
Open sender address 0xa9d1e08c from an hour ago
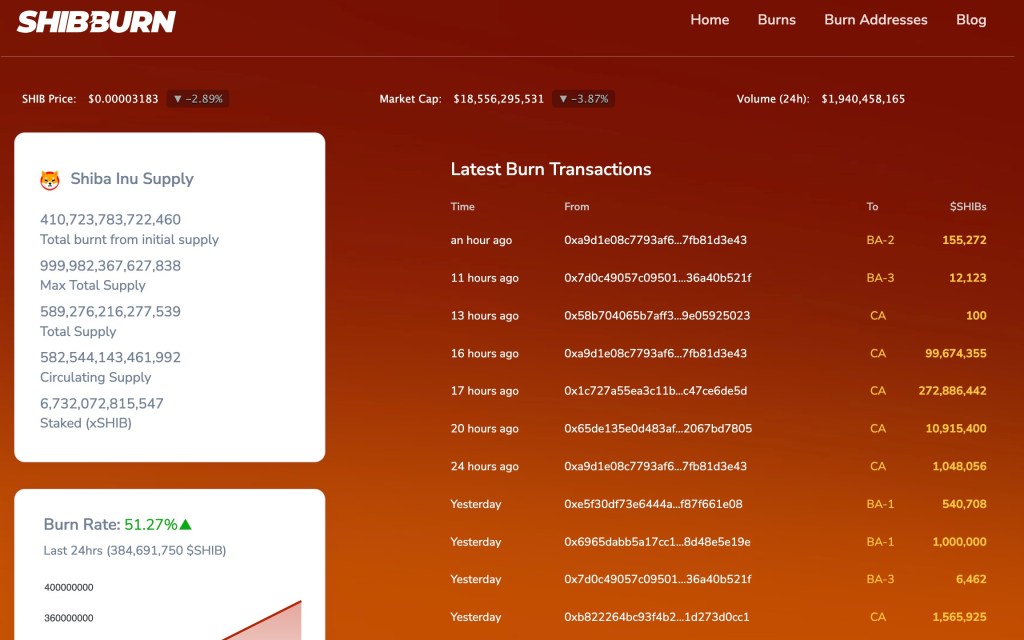point(655,240)
